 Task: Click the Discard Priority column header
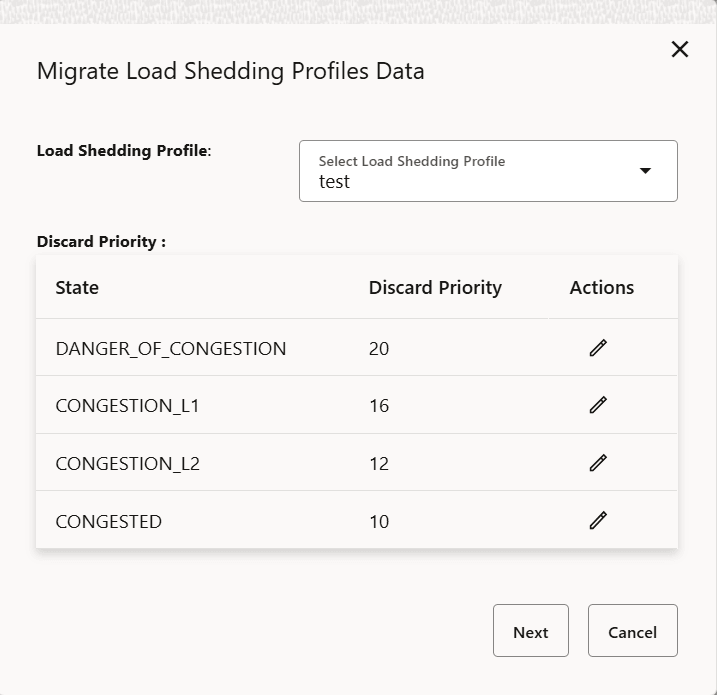435,288
